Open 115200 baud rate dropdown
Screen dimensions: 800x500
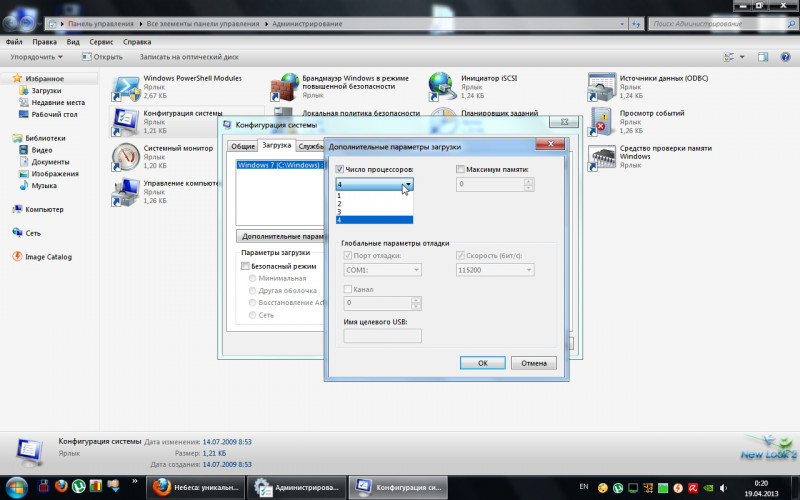495,270
